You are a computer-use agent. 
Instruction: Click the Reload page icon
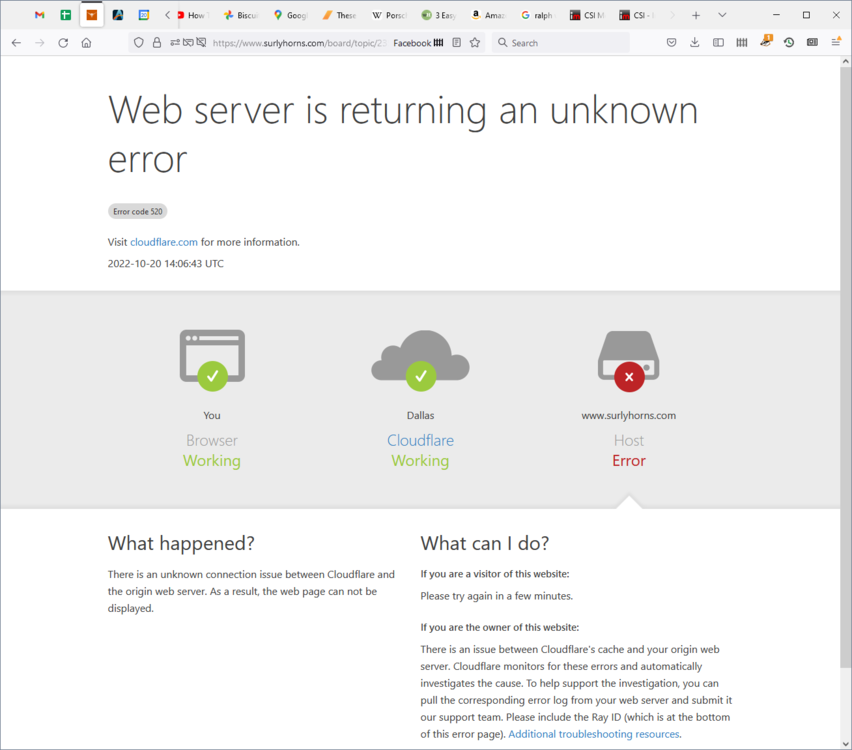[x=63, y=43]
